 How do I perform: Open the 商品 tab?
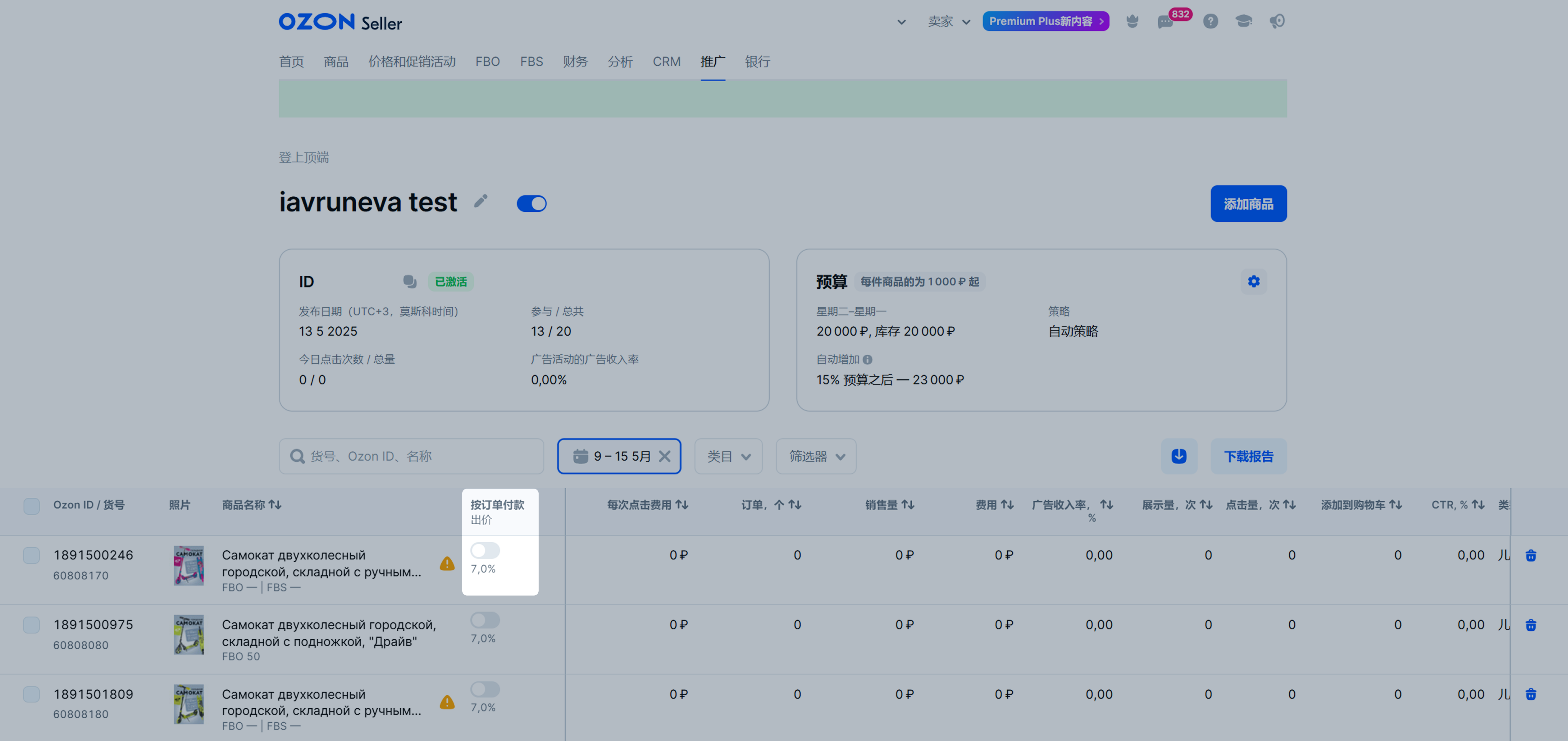[336, 62]
